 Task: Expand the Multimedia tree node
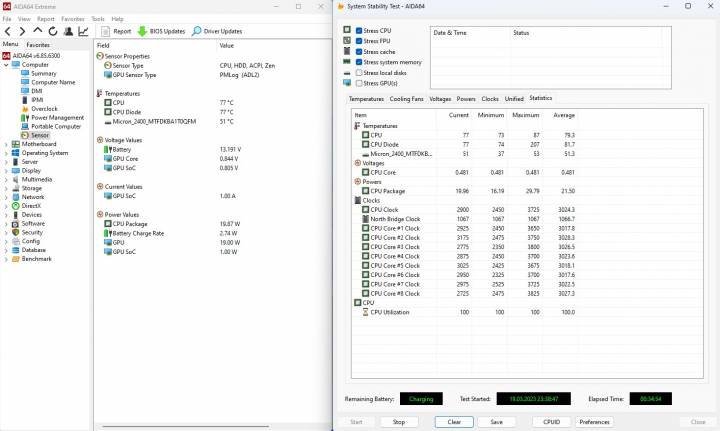[6, 179]
